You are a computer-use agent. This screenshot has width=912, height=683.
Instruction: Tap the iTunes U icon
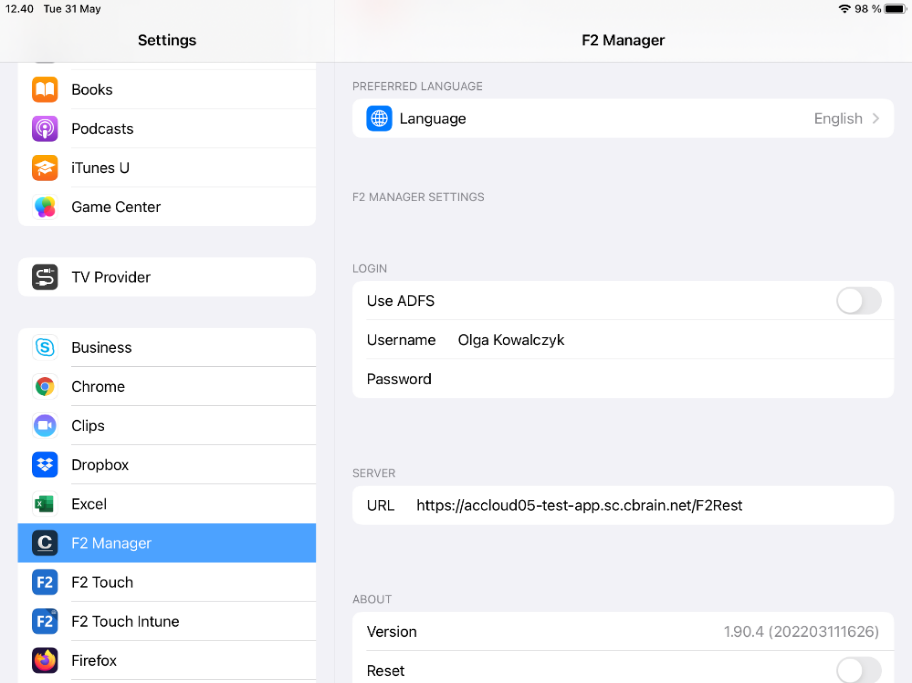[45, 168]
